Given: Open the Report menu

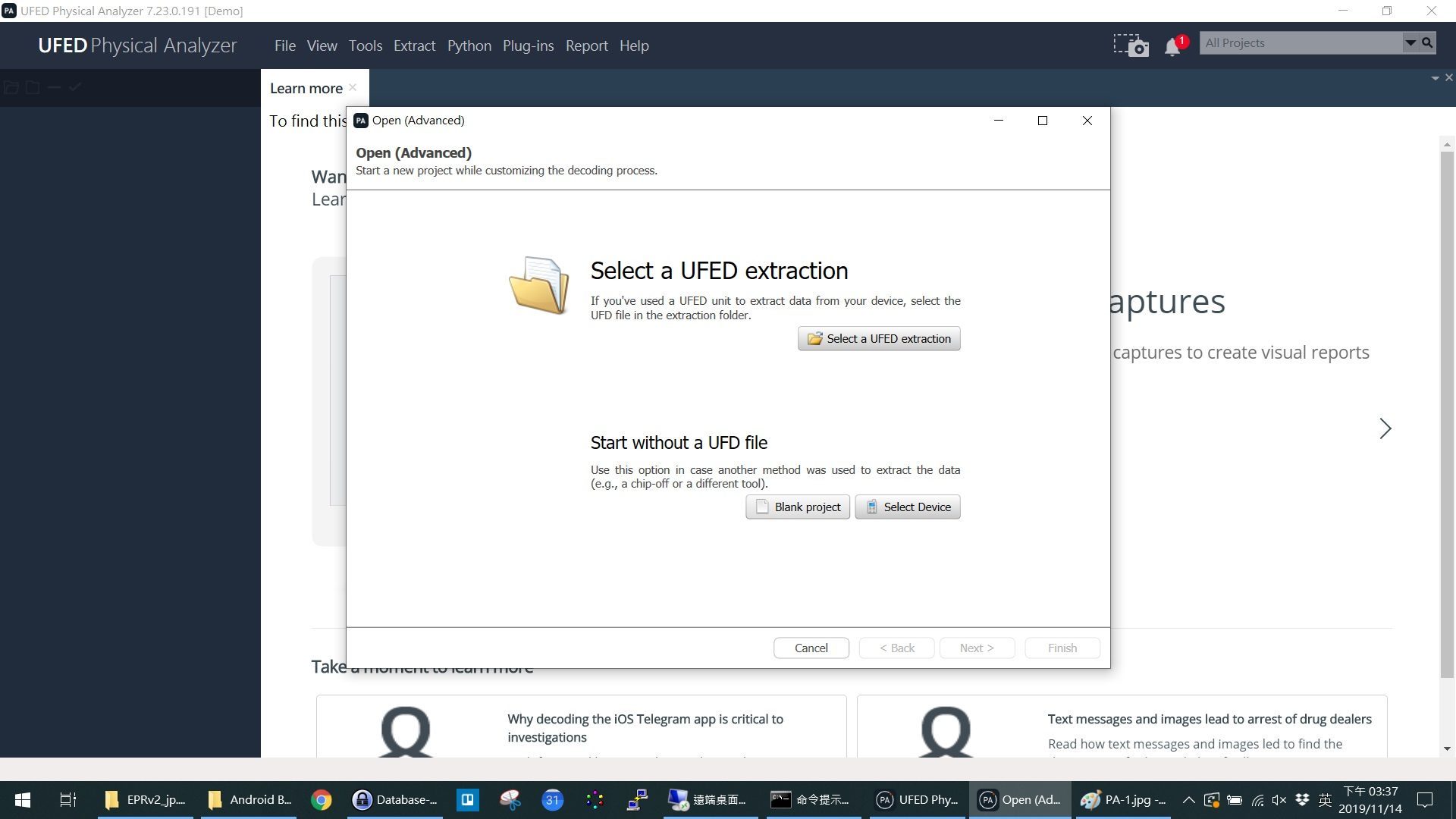Looking at the screenshot, I should 586,45.
